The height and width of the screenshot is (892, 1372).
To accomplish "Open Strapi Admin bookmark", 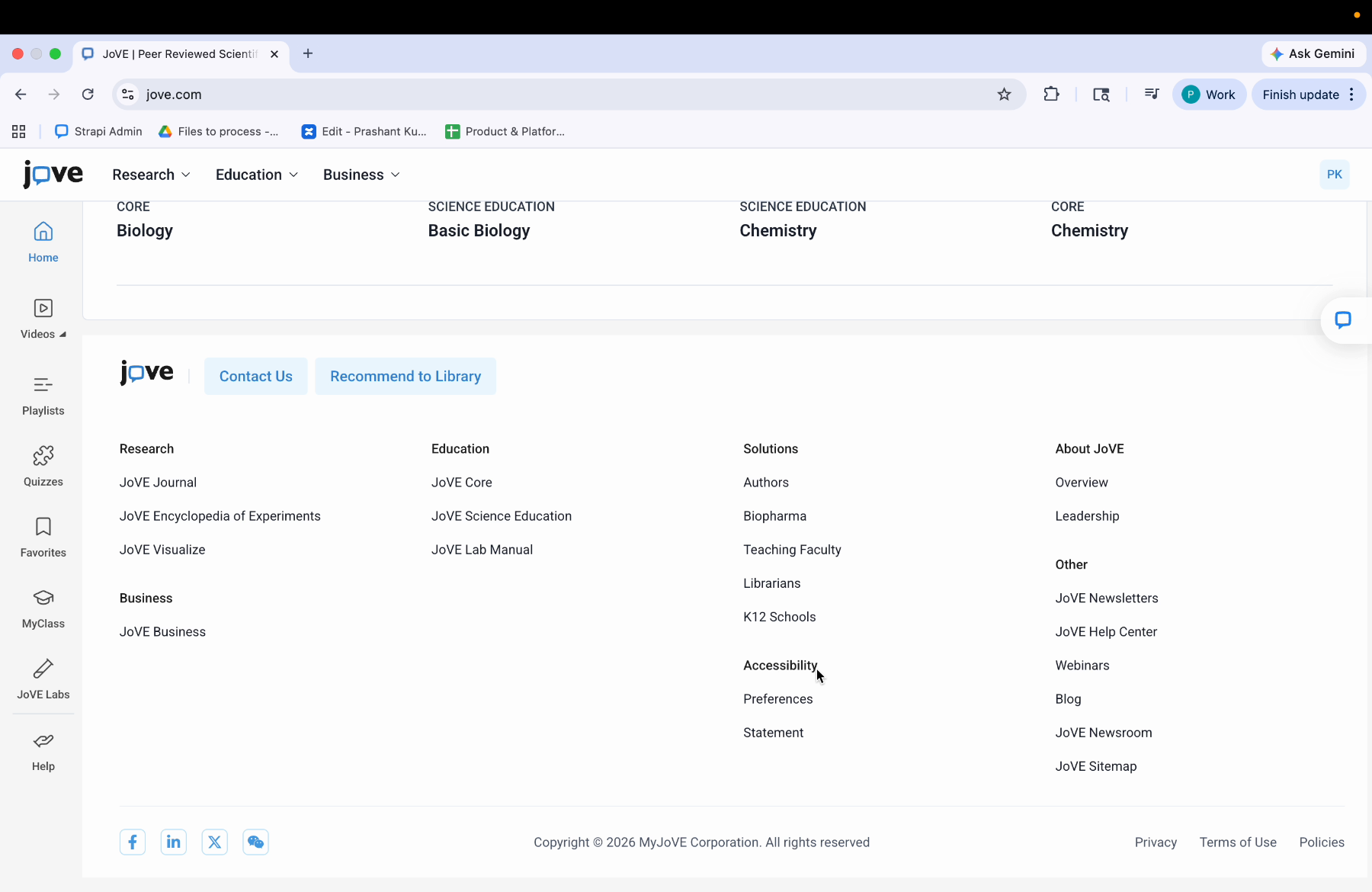I will point(99,132).
